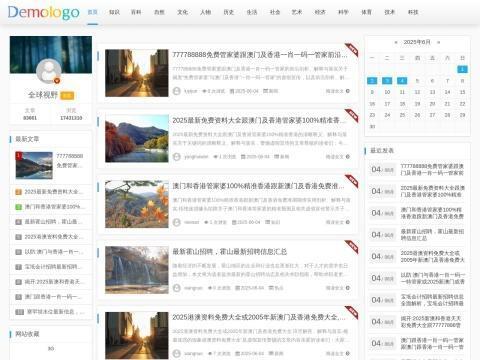
Task: Select day 24 in the calendar
Action: click(x=387, y=115)
